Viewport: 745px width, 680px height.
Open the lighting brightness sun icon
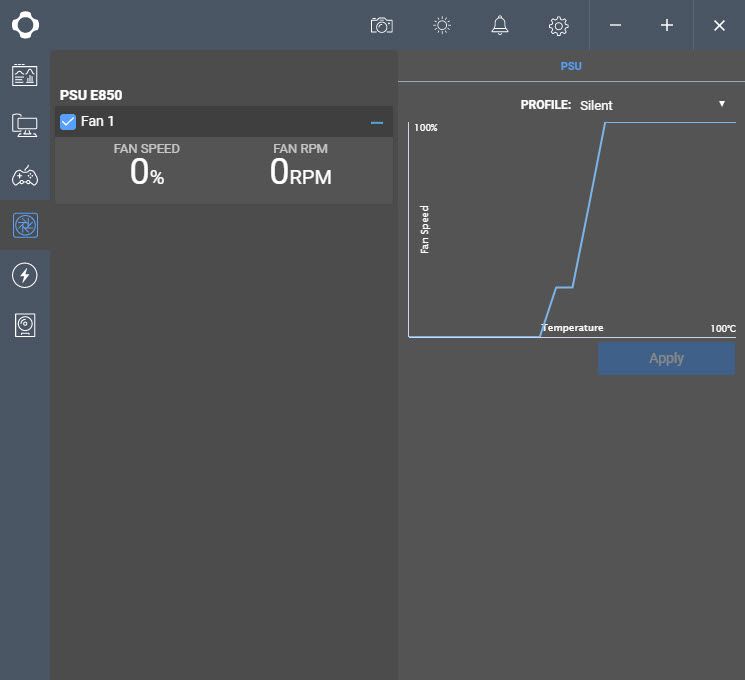pyautogui.click(x=442, y=25)
